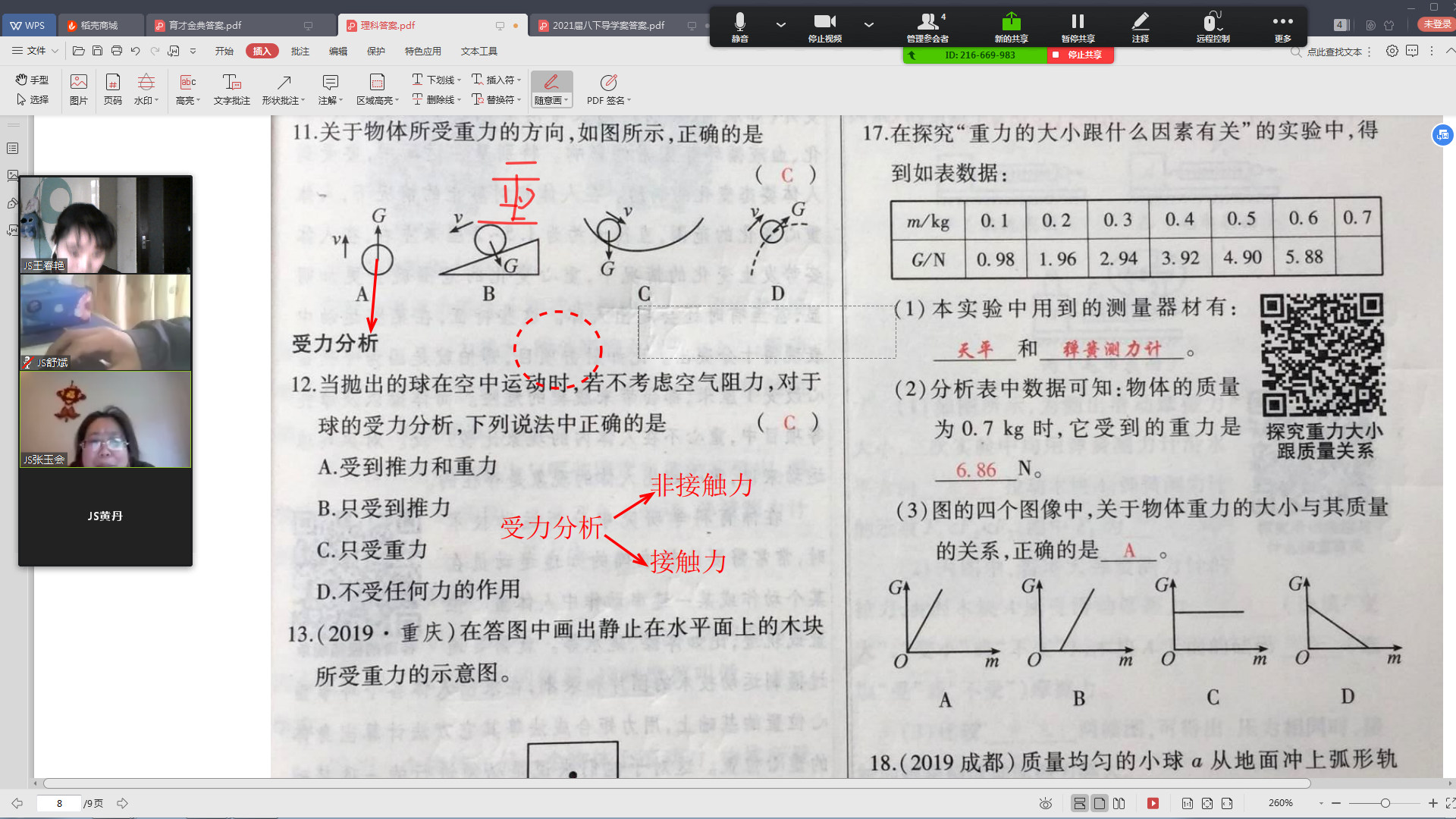Toggle eye protection mode icon in status bar
This screenshot has width=1456, height=819.
(1046, 803)
